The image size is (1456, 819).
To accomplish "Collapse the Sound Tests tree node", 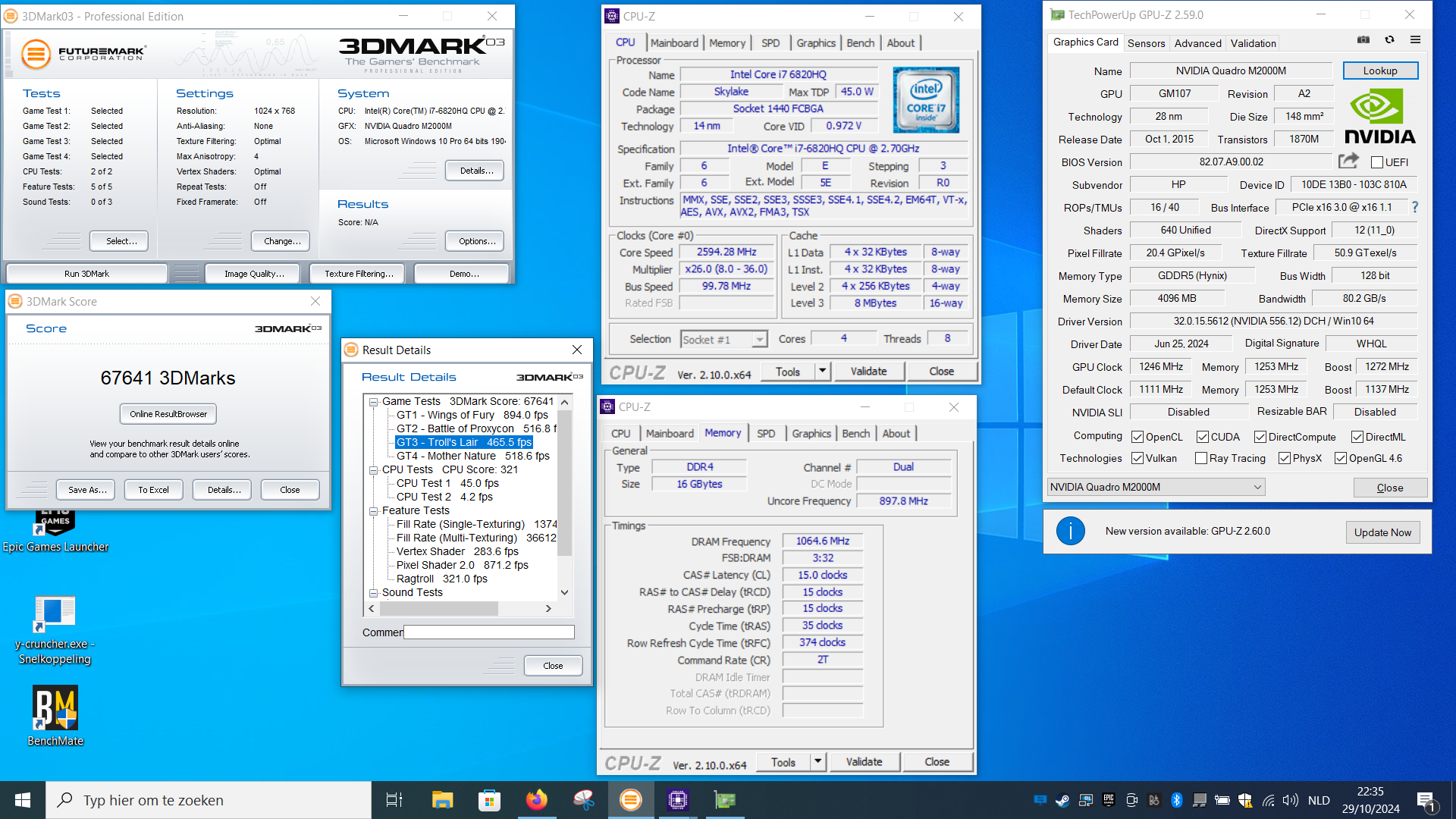I will pos(374,593).
